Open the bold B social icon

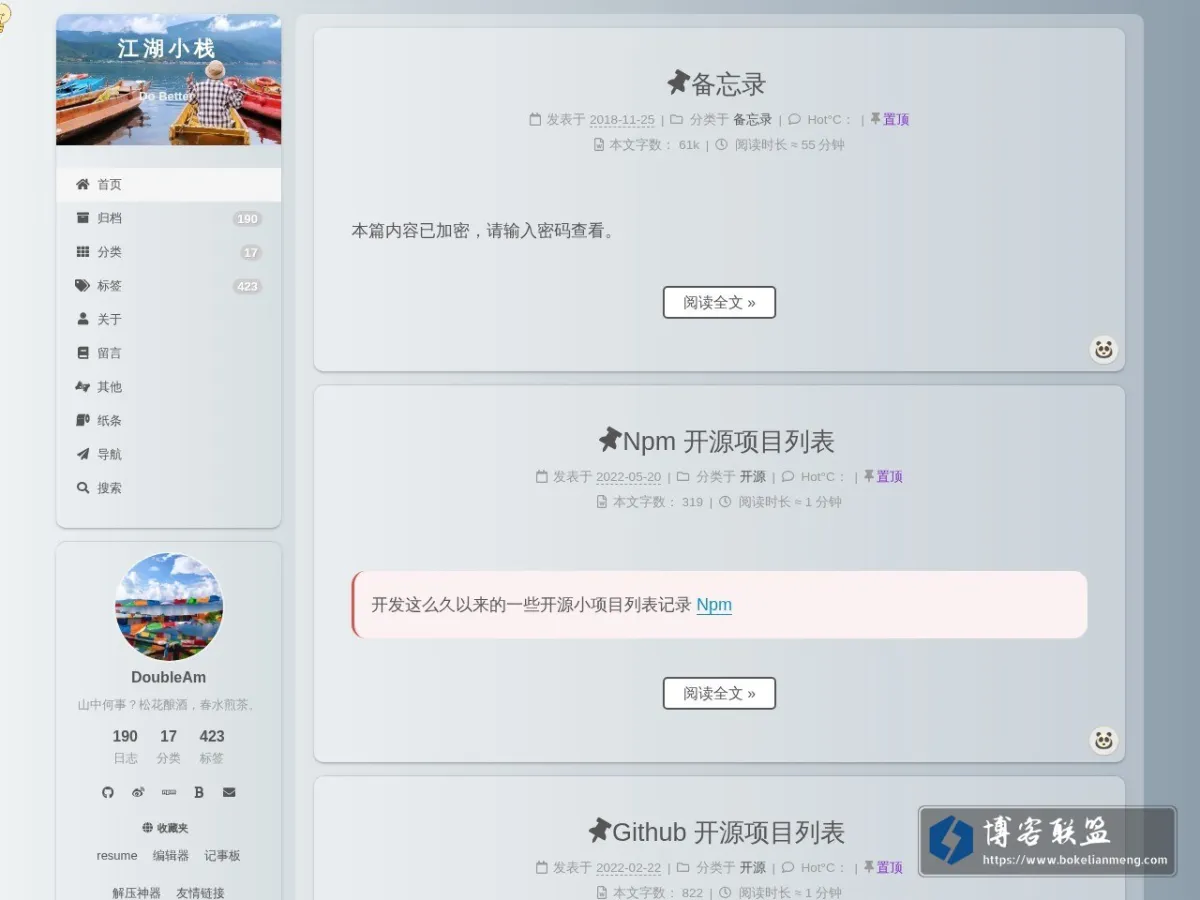click(199, 792)
